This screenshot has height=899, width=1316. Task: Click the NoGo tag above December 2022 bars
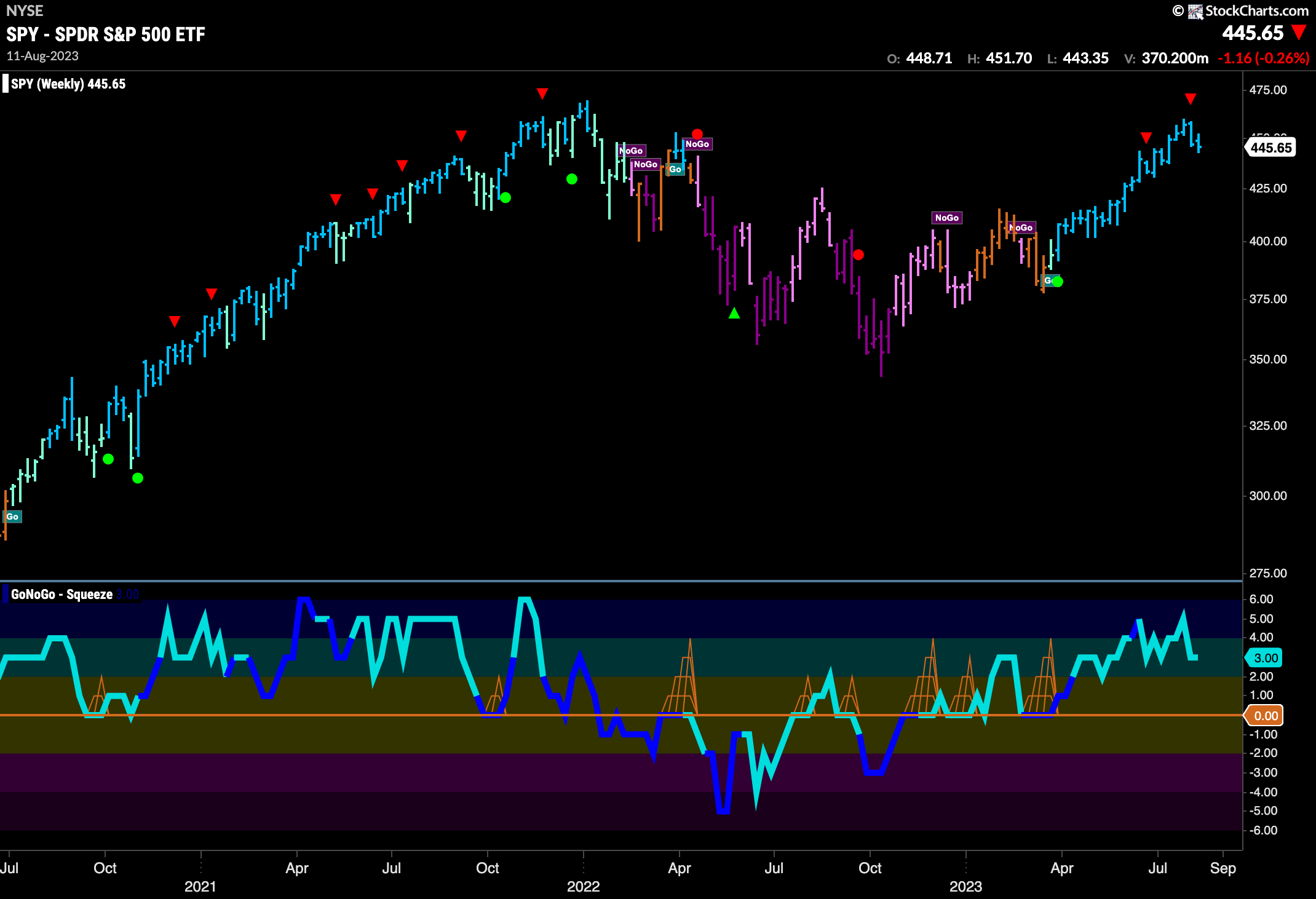coord(947,218)
